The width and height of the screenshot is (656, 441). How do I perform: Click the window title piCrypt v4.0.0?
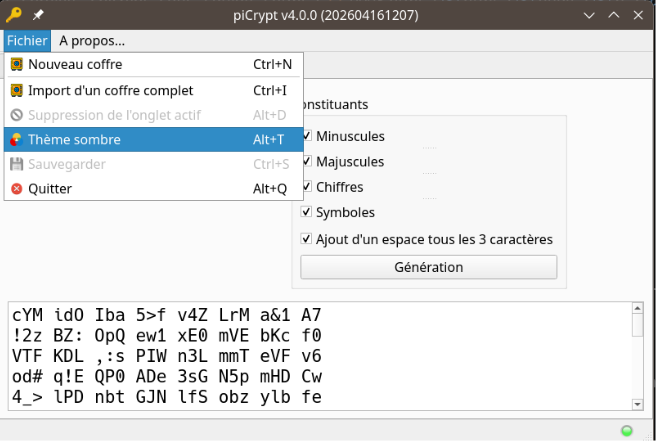point(326,15)
